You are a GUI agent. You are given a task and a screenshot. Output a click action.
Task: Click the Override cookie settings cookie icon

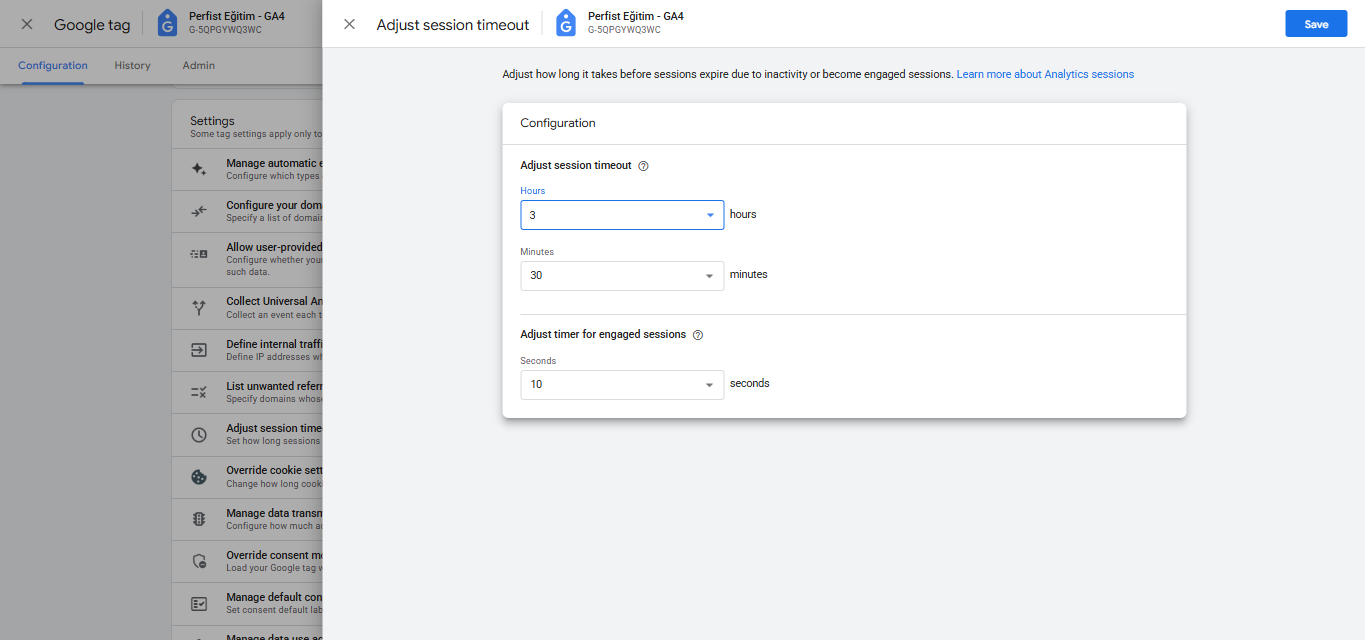(199, 477)
